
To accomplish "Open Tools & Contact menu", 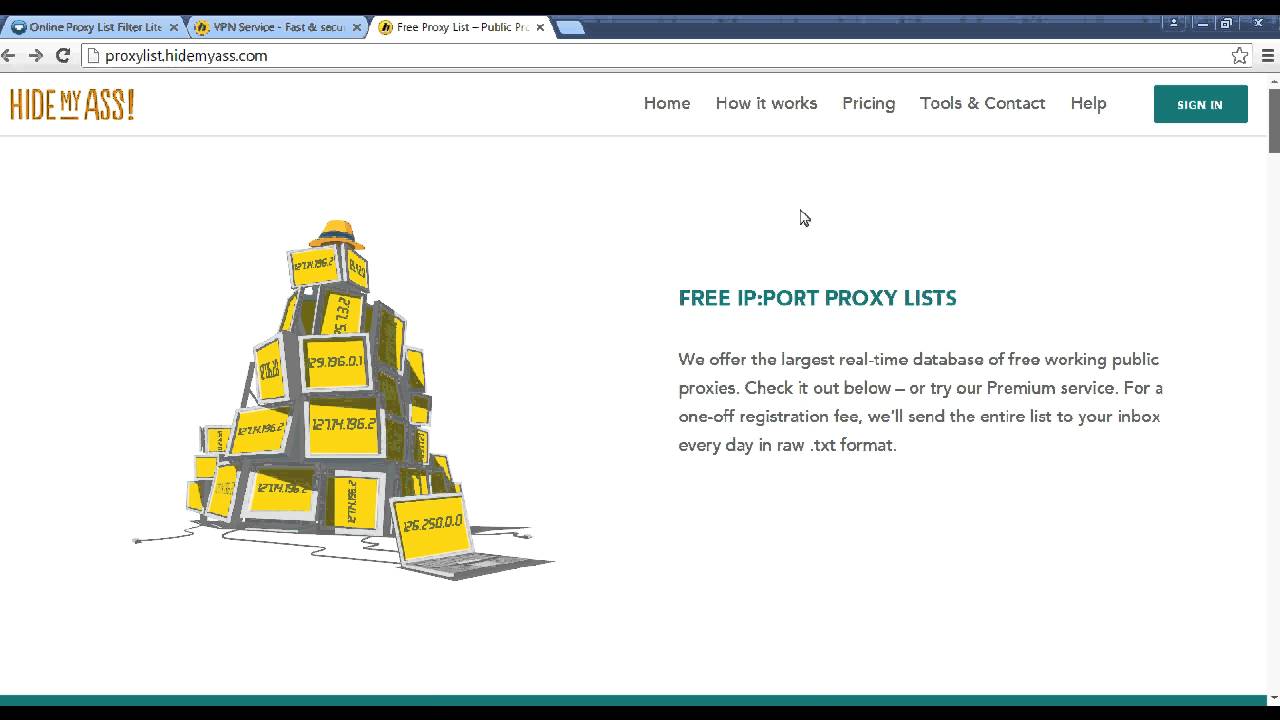I will (982, 103).
